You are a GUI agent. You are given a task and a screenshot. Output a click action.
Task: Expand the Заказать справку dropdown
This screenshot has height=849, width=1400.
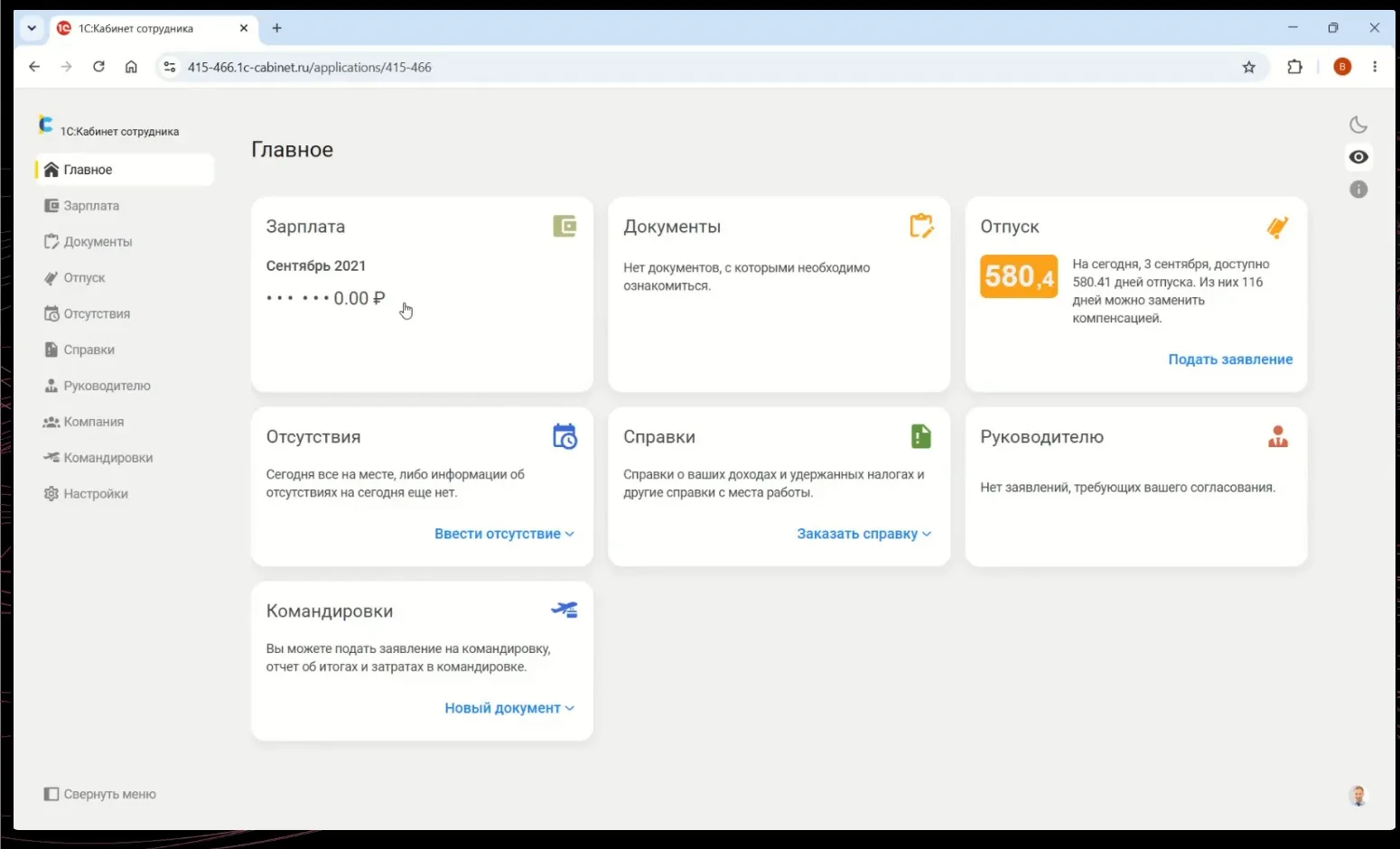point(863,534)
